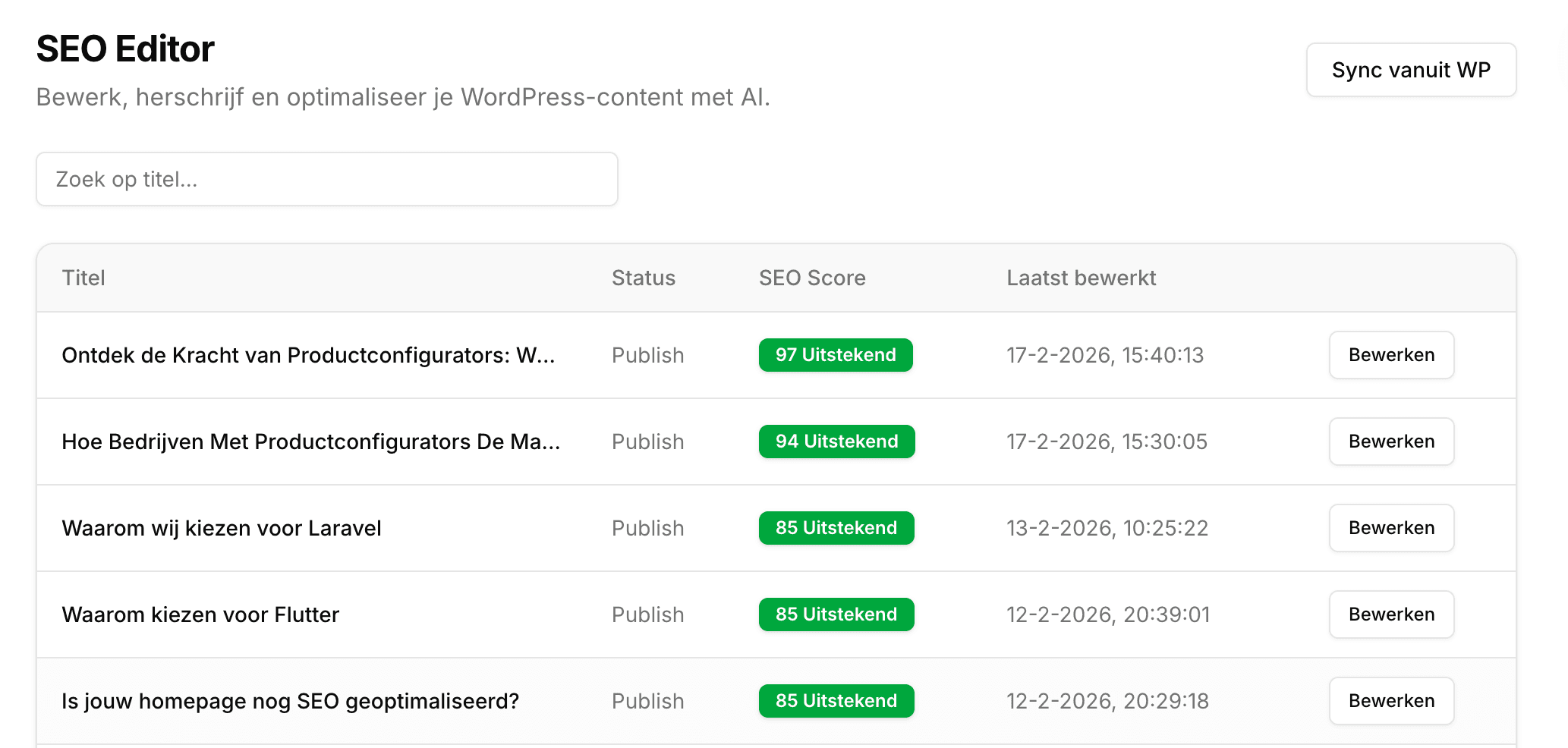
Task: Edit the Is jouw homepage SEO post
Action: [1390, 701]
